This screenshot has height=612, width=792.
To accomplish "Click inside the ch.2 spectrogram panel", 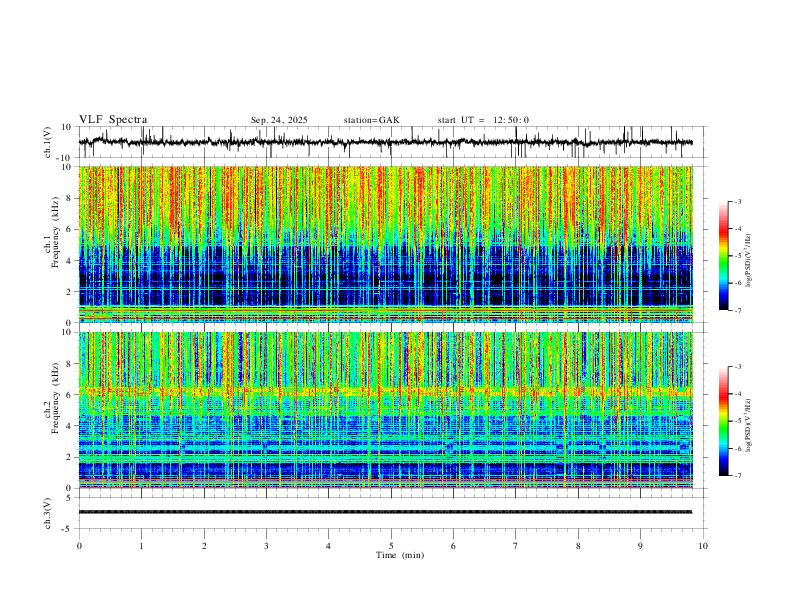I will pyautogui.click(x=385, y=410).
